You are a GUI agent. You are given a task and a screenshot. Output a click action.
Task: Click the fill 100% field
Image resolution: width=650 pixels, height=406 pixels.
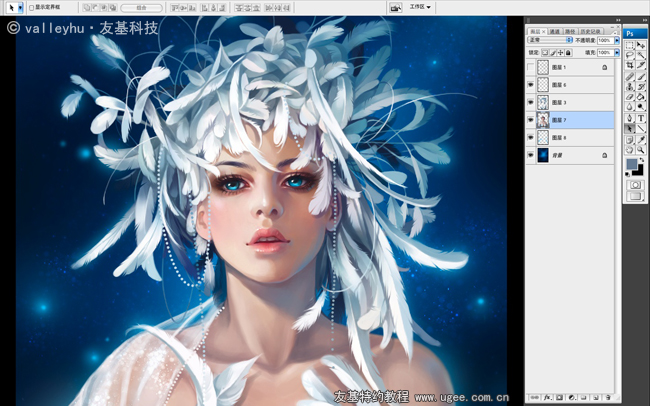point(605,53)
